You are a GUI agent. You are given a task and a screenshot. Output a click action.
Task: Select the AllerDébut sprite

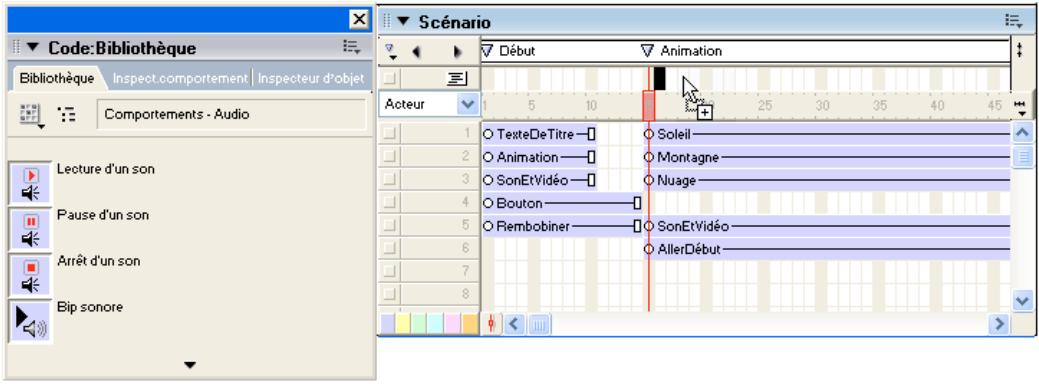coord(827,250)
